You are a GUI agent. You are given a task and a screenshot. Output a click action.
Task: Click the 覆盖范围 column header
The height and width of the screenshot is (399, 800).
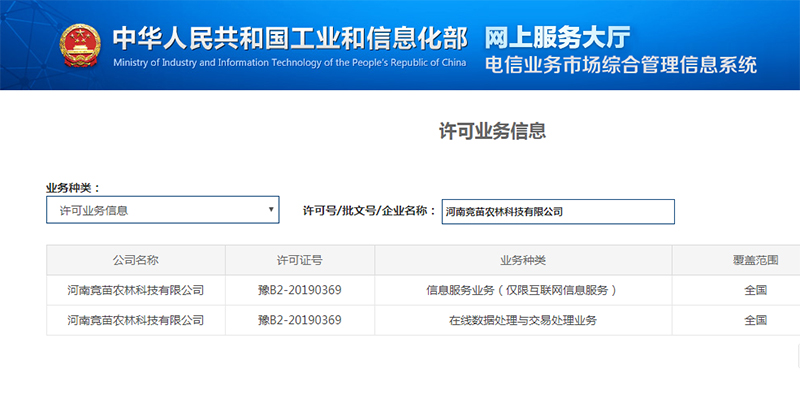pyautogui.click(x=756, y=260)
